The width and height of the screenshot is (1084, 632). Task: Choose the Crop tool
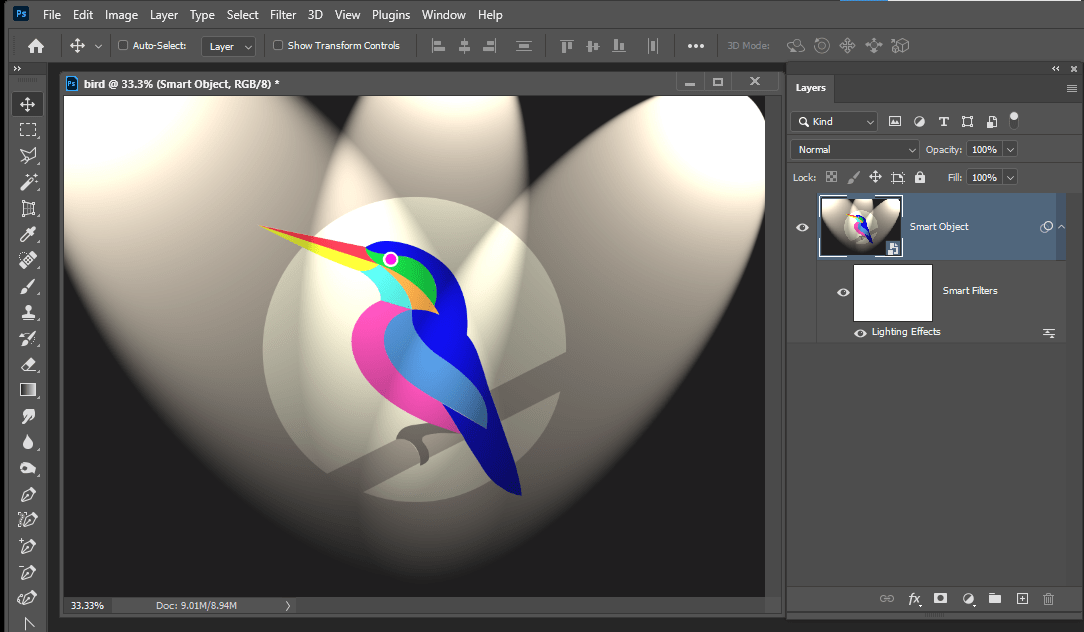point(27,208)
